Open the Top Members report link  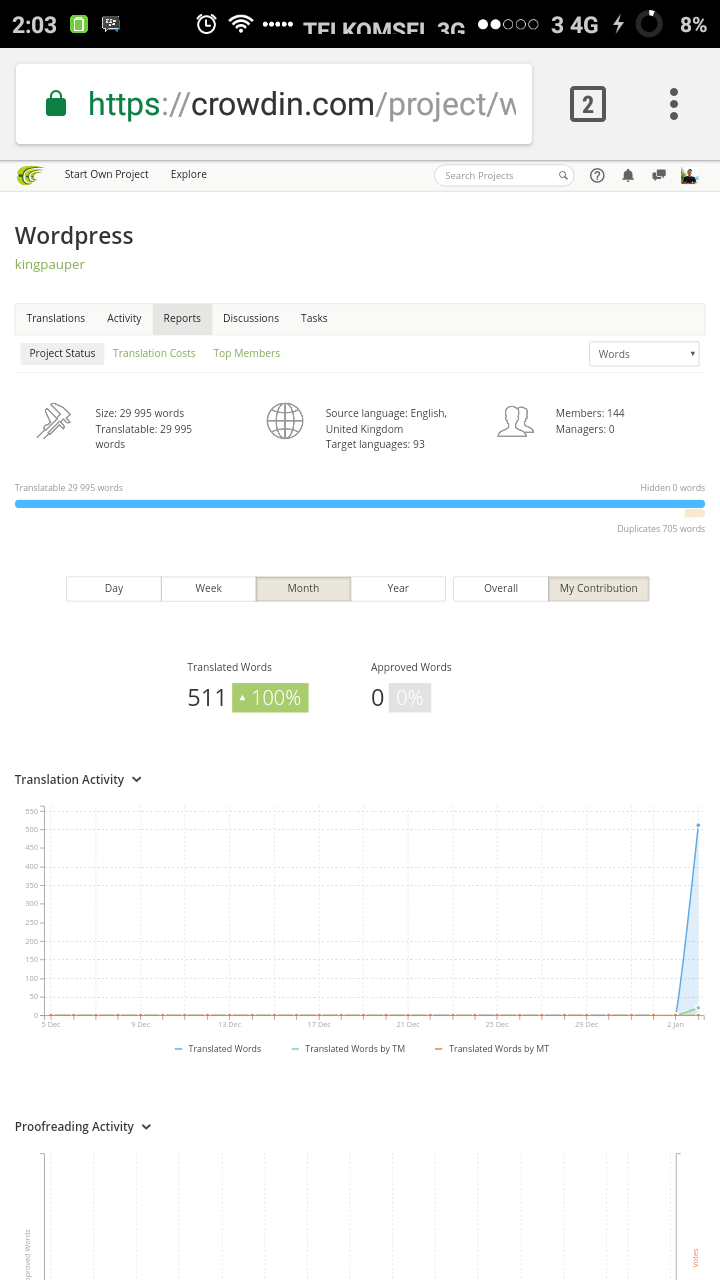point(247,353)
